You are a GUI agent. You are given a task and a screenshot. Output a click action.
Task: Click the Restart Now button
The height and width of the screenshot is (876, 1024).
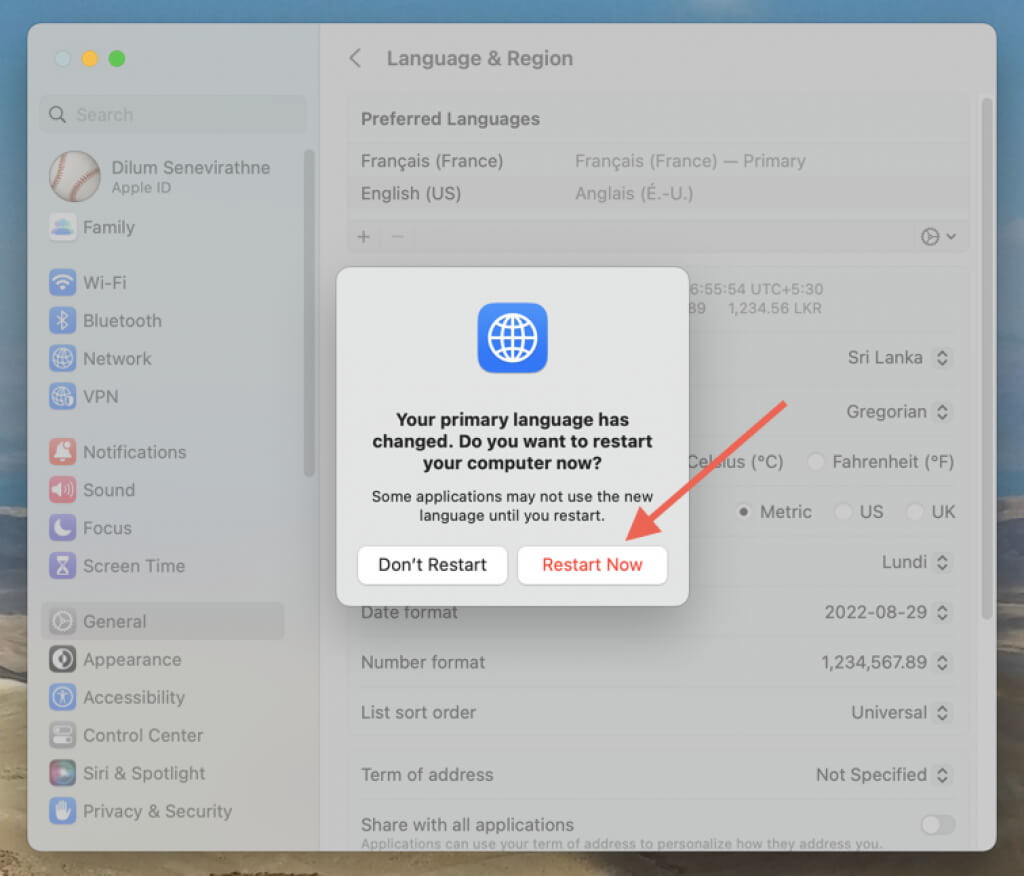point(592,565)
